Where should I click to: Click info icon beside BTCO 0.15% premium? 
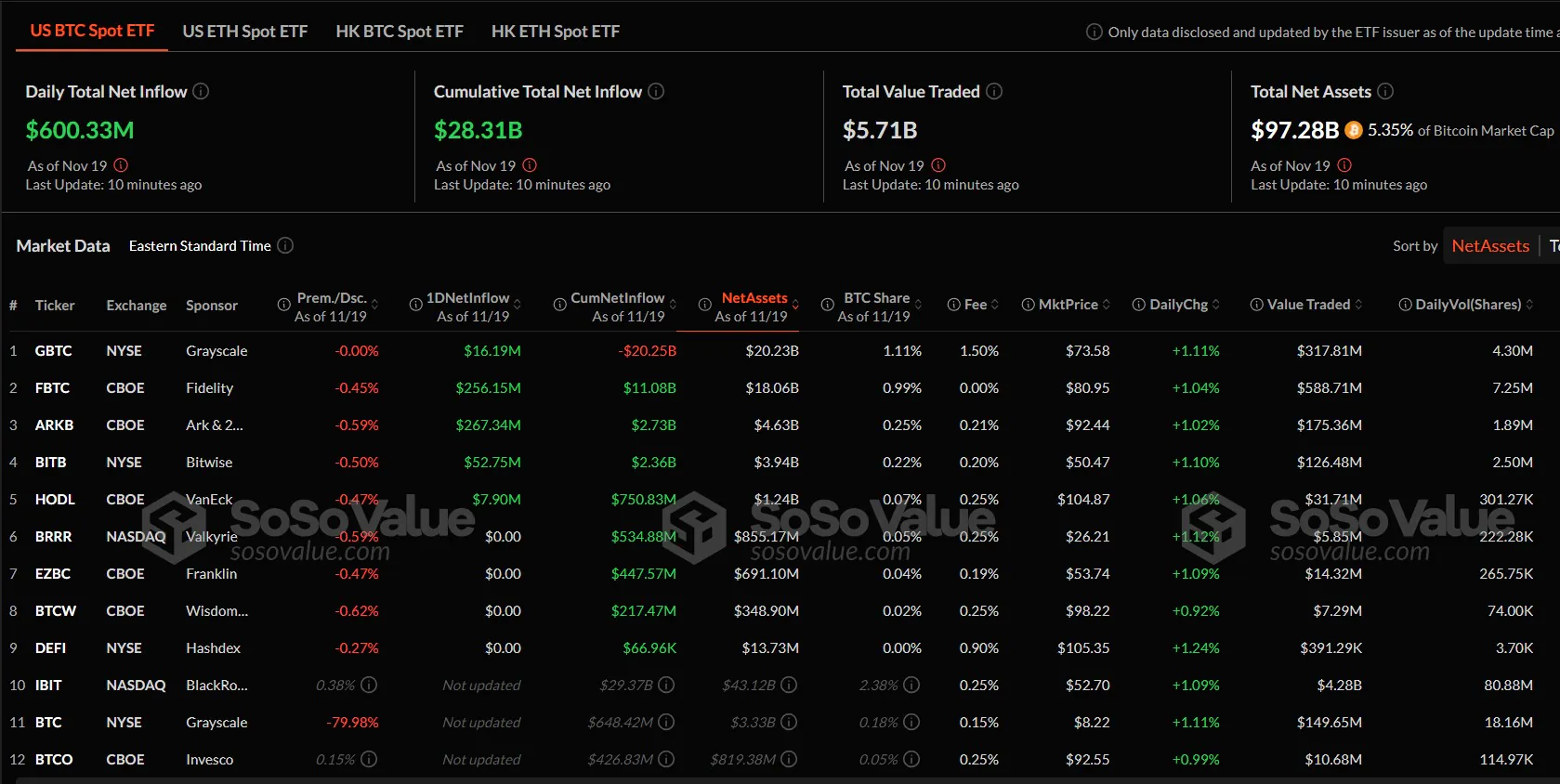[x=369, y=759]
